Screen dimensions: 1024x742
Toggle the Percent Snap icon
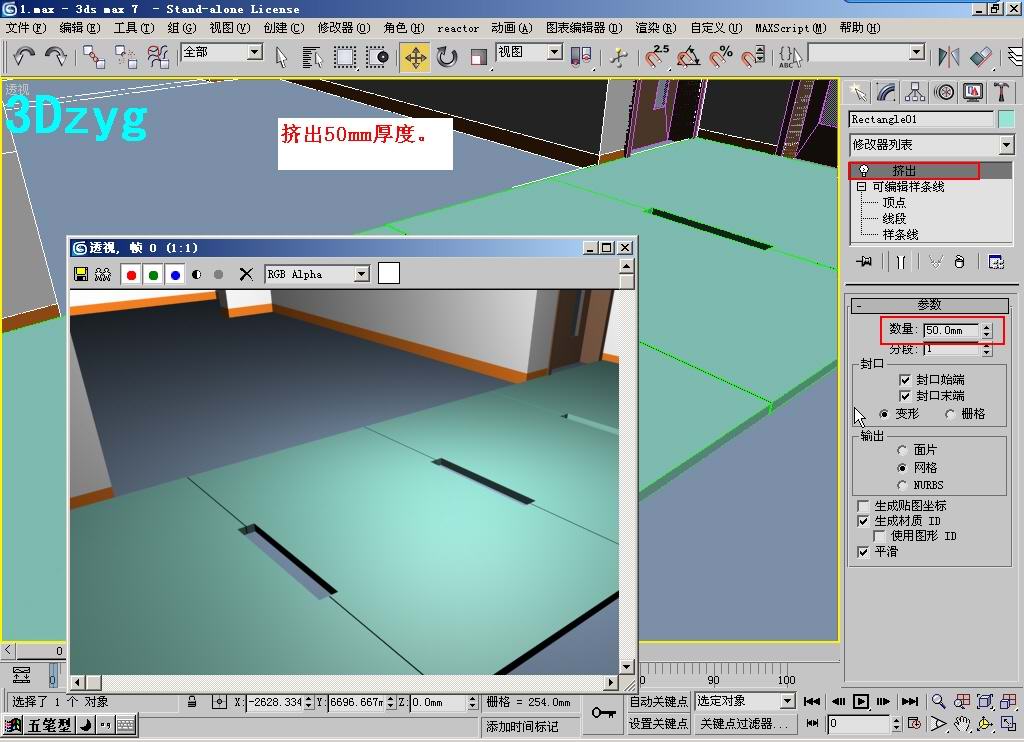(720, 57)
